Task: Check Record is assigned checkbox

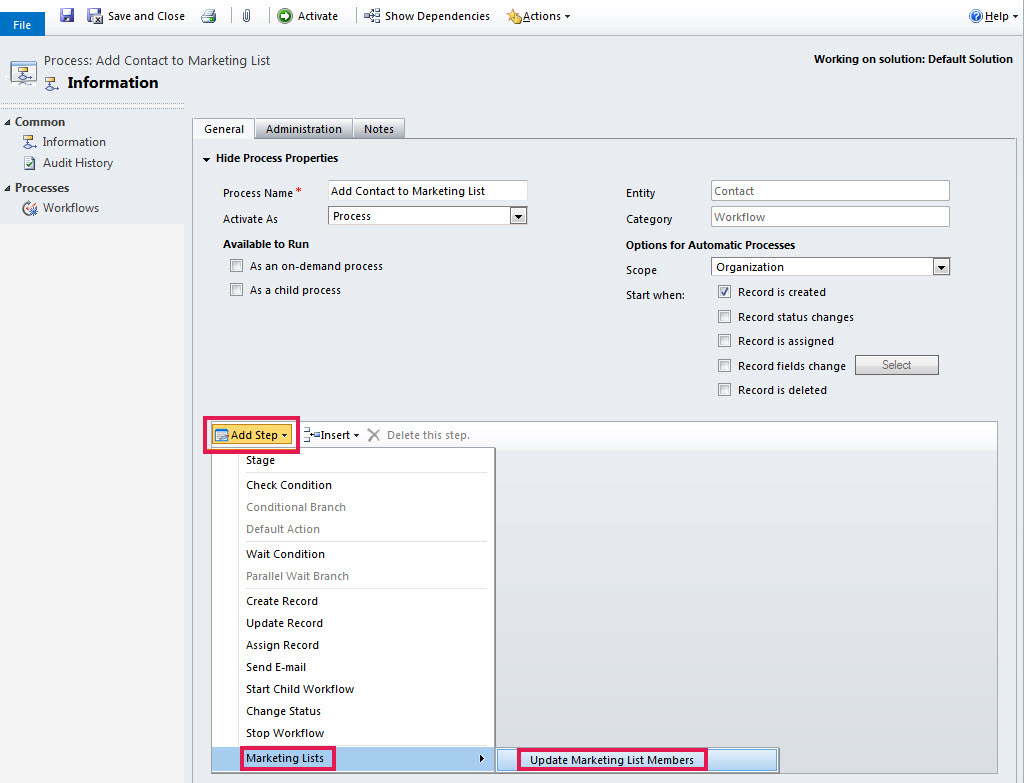Action: [724, 340]
